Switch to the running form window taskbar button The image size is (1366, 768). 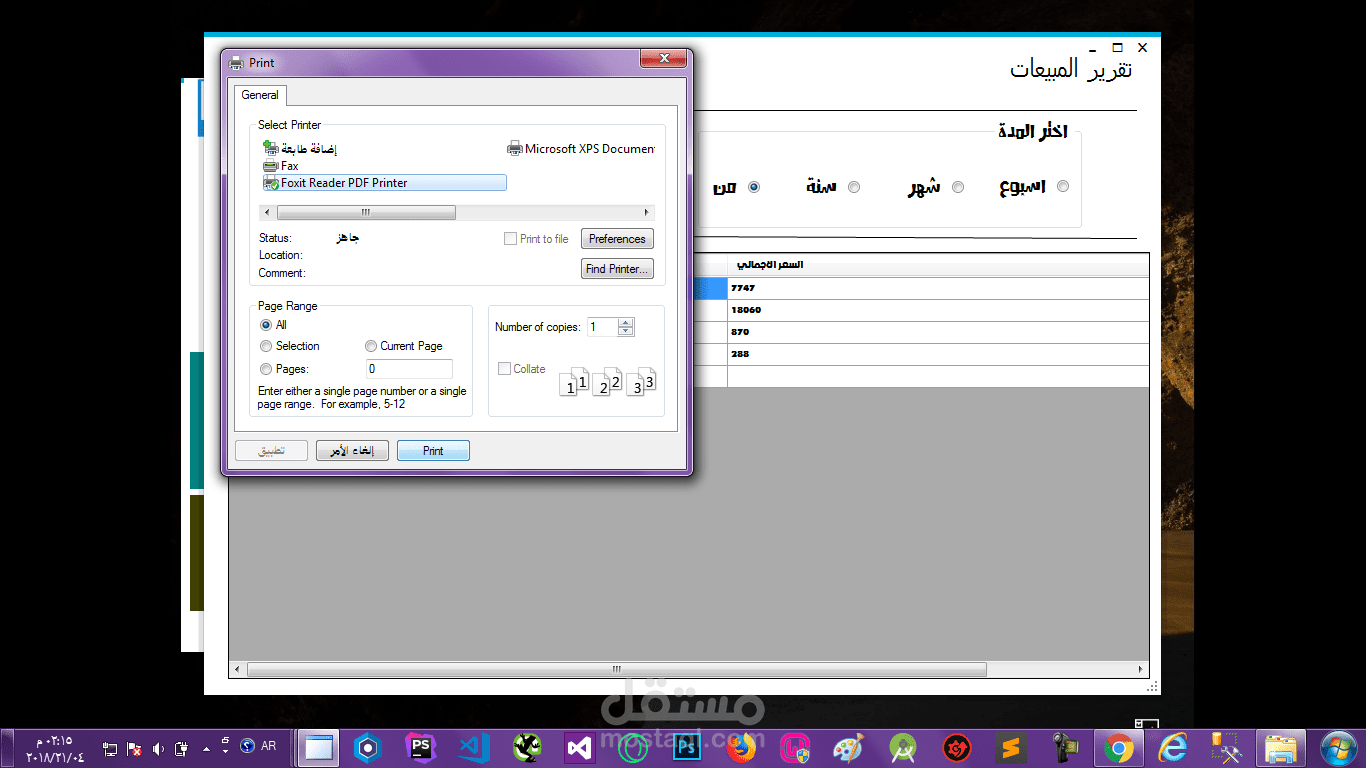(318, 748)
